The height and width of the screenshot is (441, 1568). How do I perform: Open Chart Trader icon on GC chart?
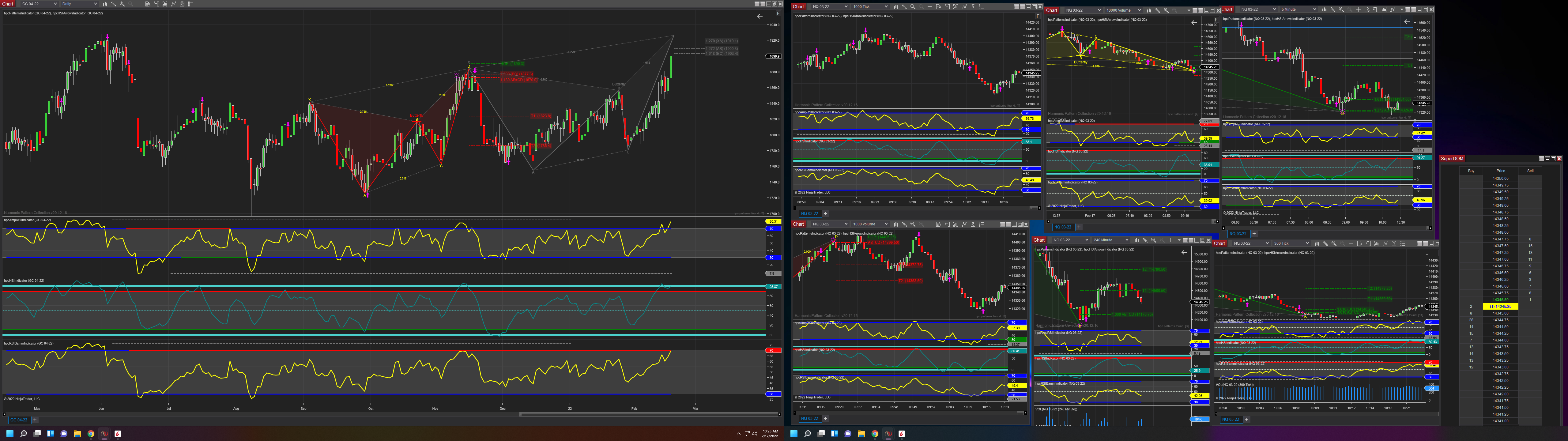[156, 4]
